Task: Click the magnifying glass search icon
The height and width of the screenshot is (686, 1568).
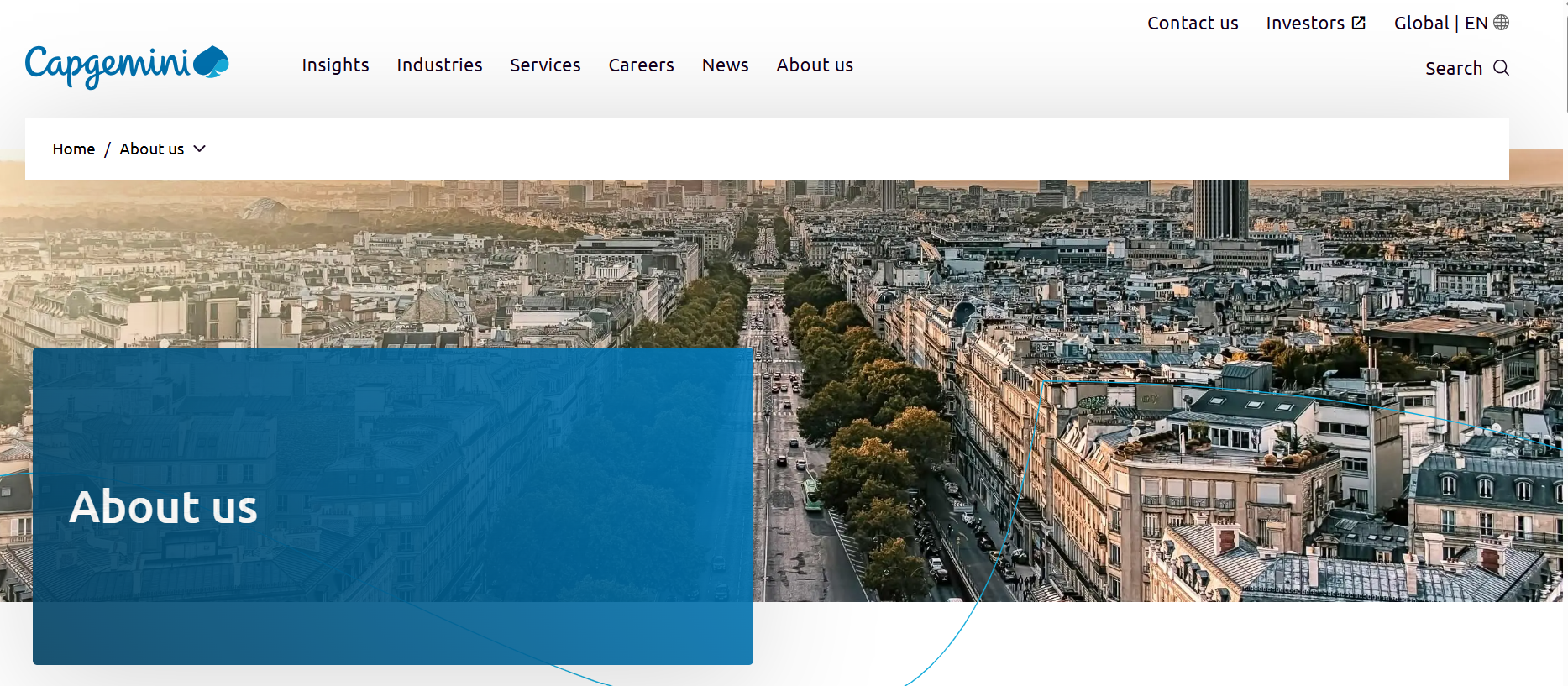Action: click(1501, 68)
